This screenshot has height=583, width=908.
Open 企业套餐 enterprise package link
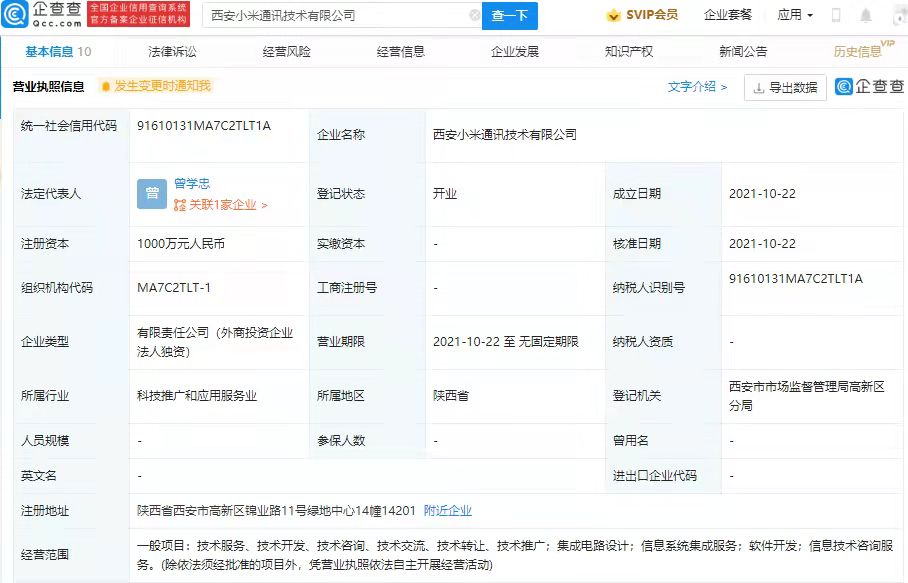tap(727, 15)
